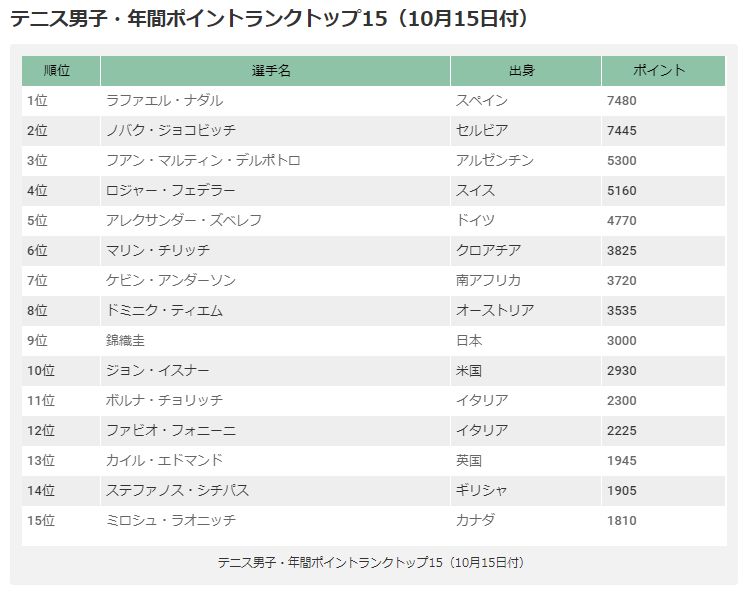Image resolution: width=746 pixels, height=593 pixels.
Task: Click on ステファノス・シチパス cell
Action: (x=275, y=491)
